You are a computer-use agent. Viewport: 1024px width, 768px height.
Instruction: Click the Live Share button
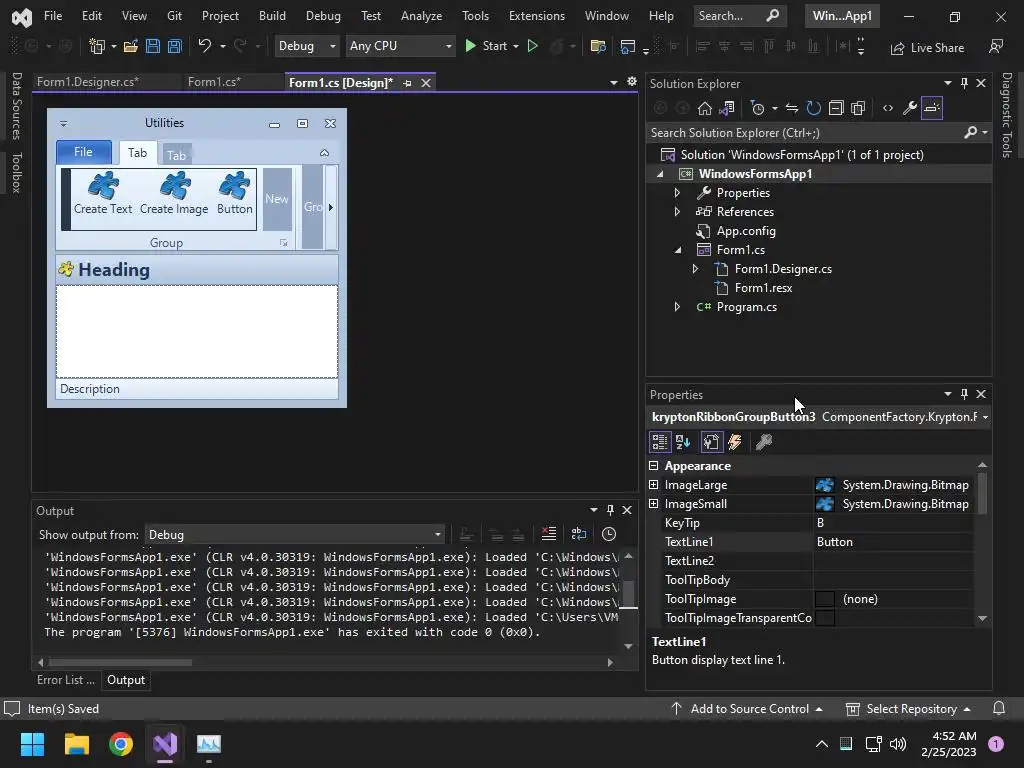click(x=927, y=48)
